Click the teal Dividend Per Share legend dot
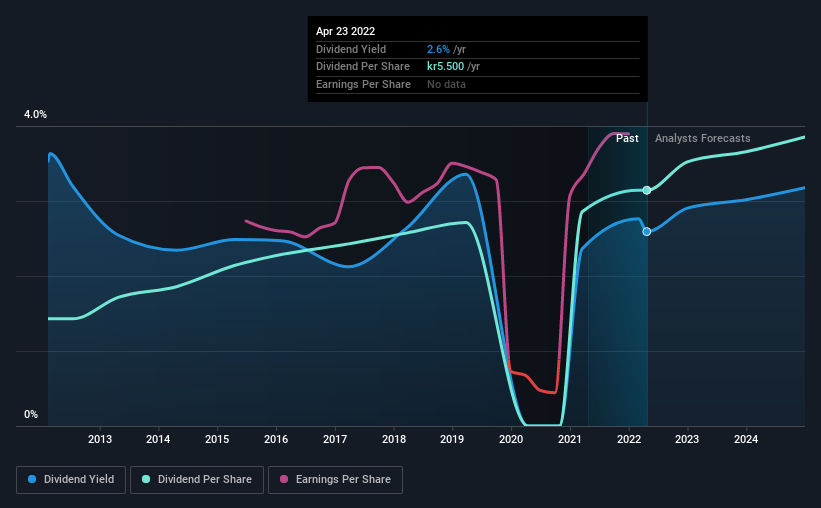Viewport: 821px width, 508px height. [x=146, y=479]
